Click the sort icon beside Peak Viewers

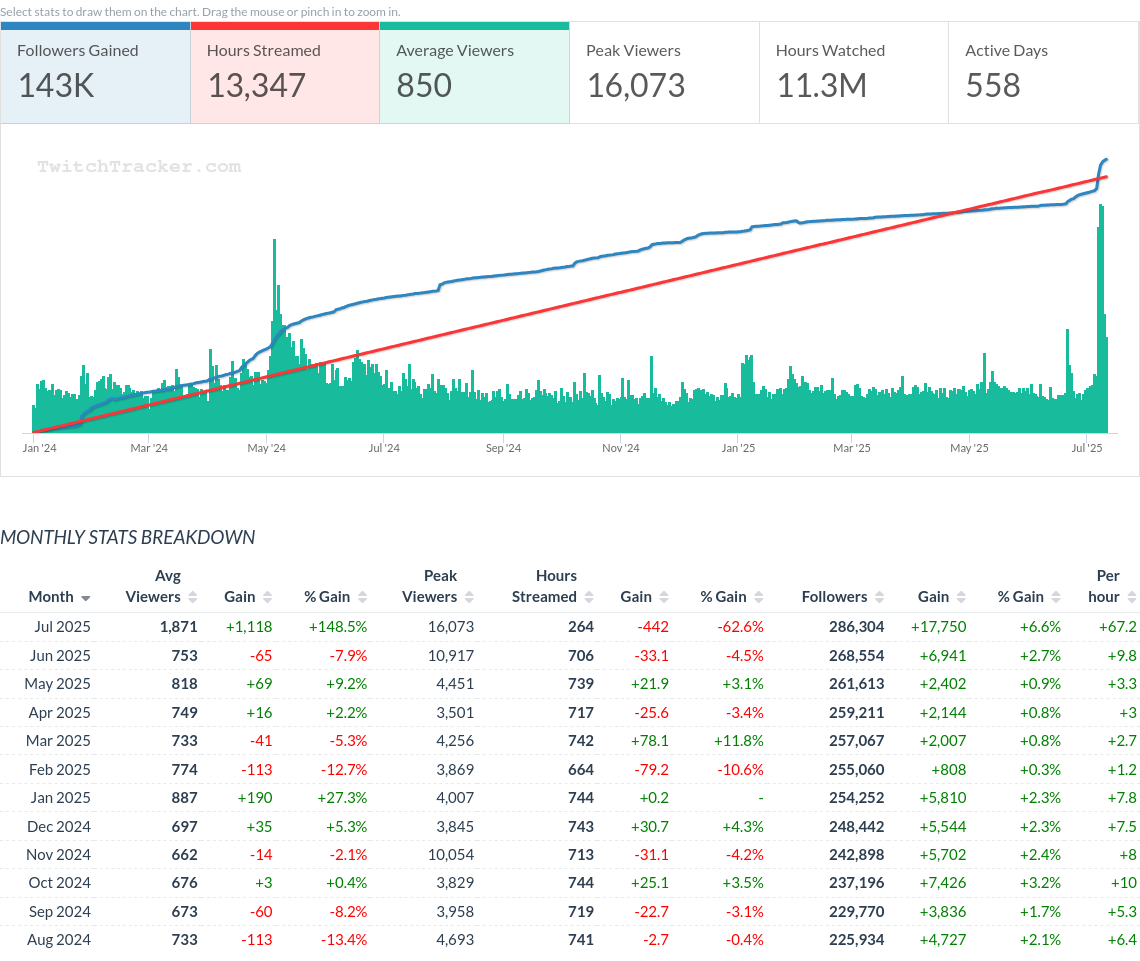[469, 597]
